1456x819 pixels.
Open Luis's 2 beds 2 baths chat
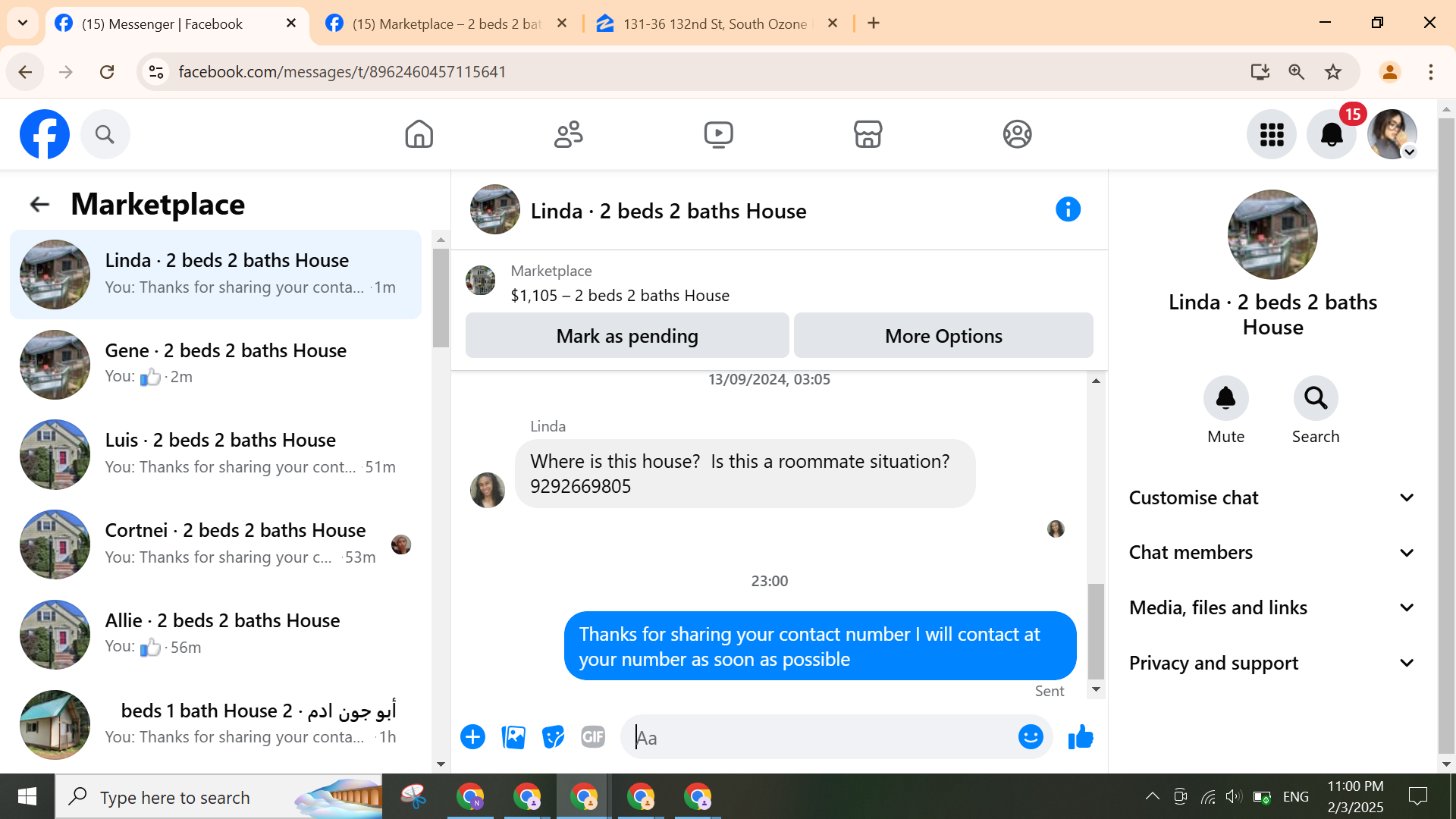click(215, 454)
